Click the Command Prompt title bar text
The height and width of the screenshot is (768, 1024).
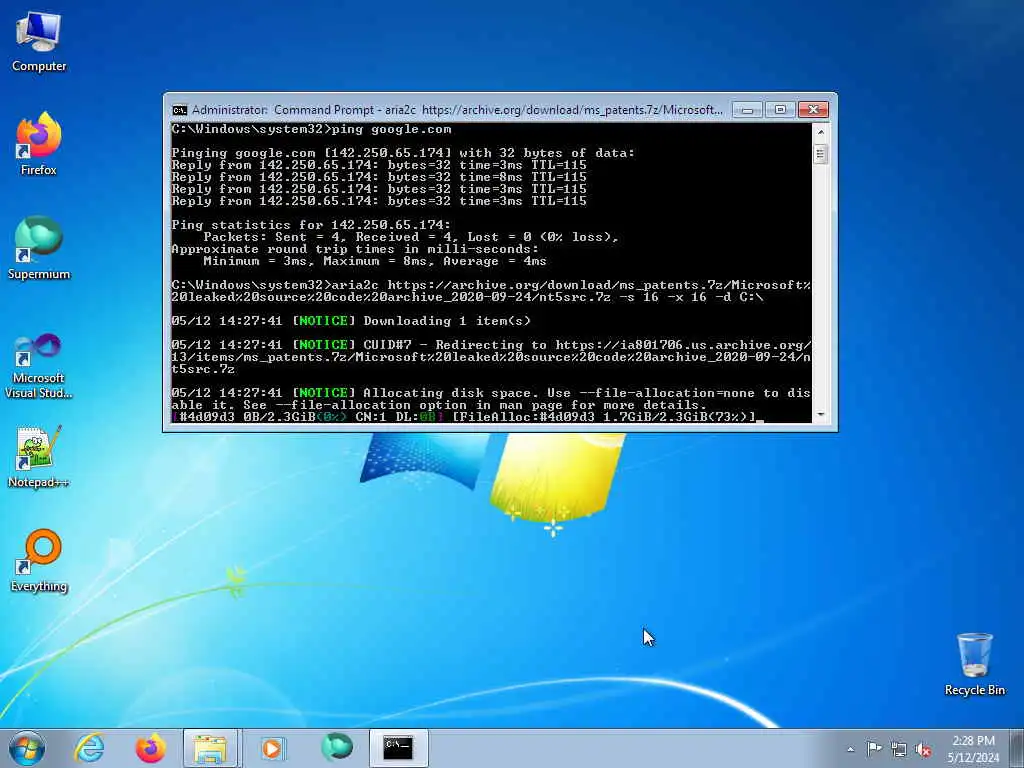pos(457,110)
